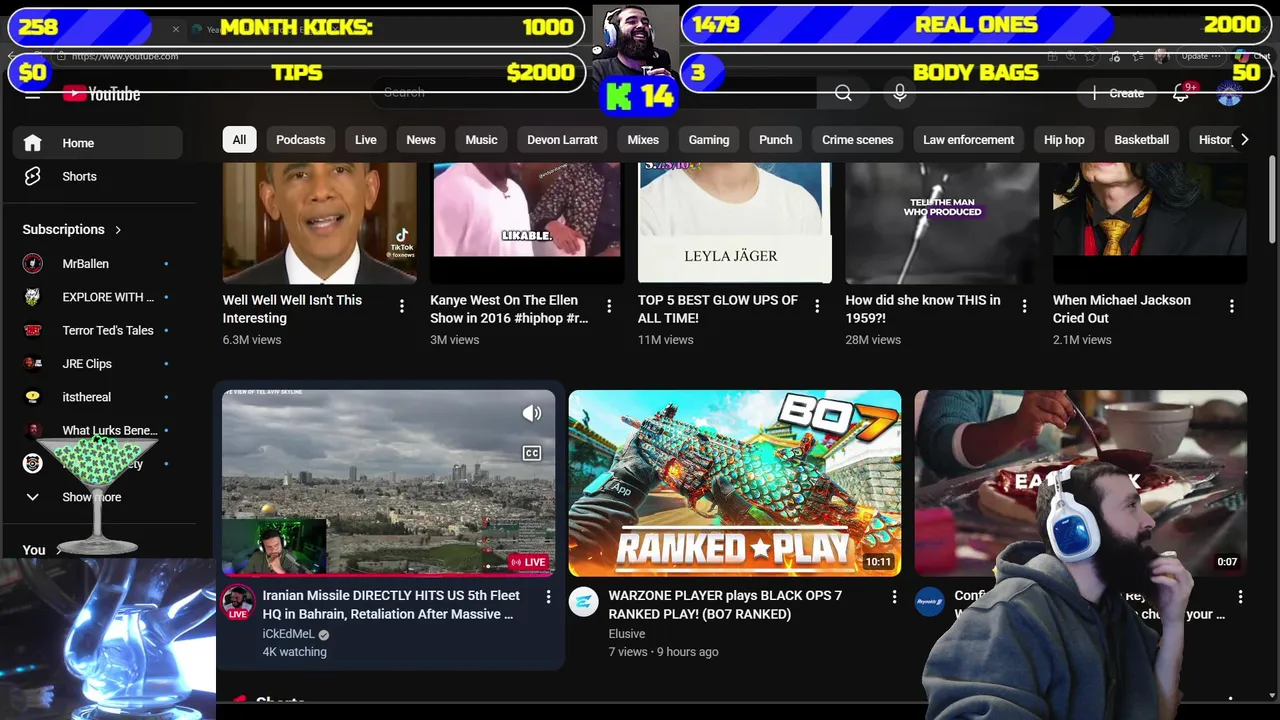
Task: Open the notifications bell
Action: tap(1181, 93)
